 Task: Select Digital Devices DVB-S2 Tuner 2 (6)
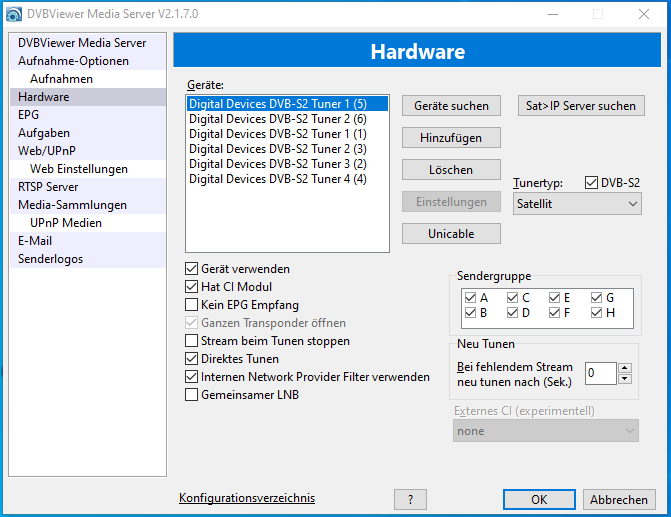point(287,119)
